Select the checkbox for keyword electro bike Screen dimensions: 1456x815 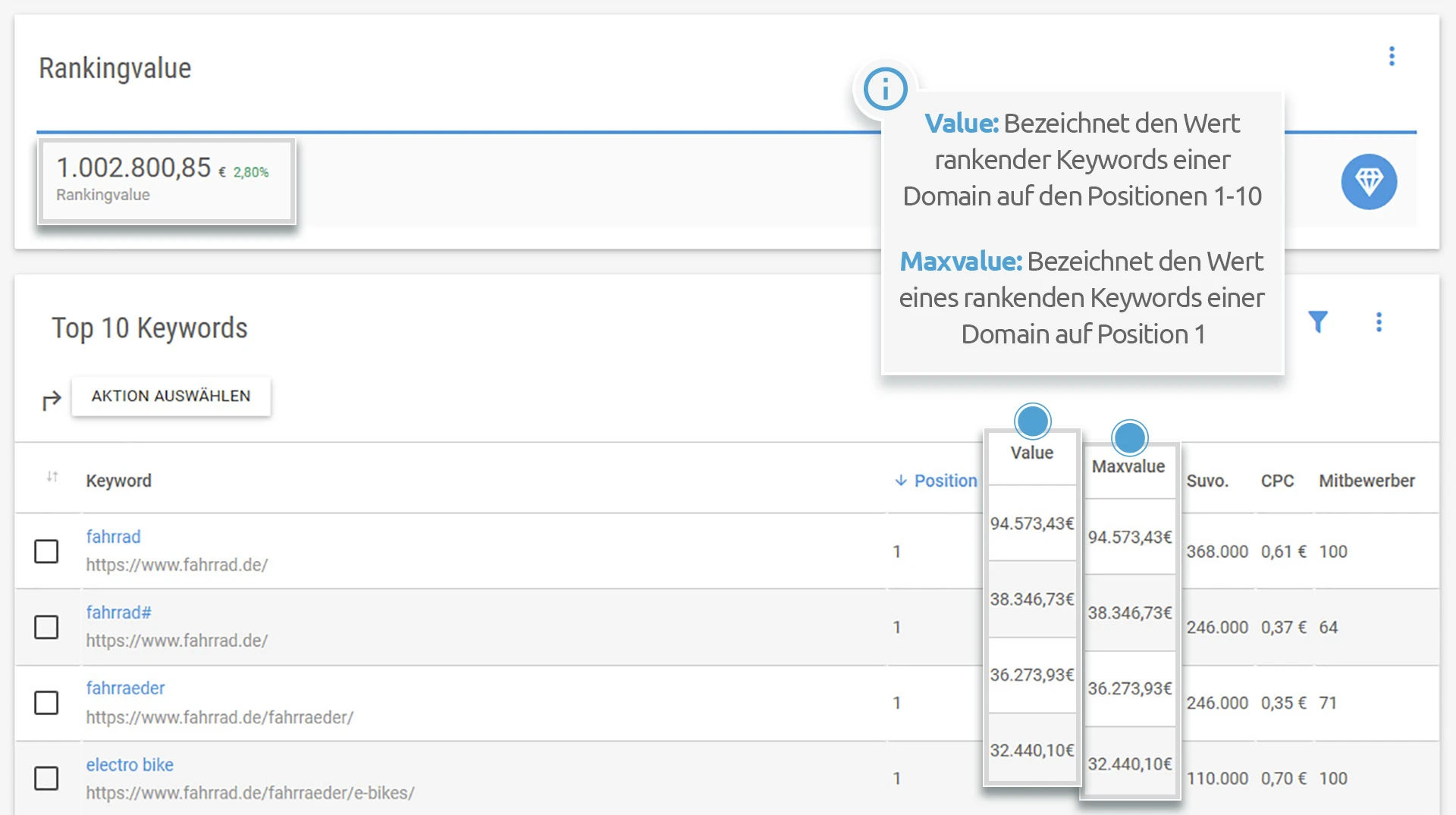(x=47, y=779)
